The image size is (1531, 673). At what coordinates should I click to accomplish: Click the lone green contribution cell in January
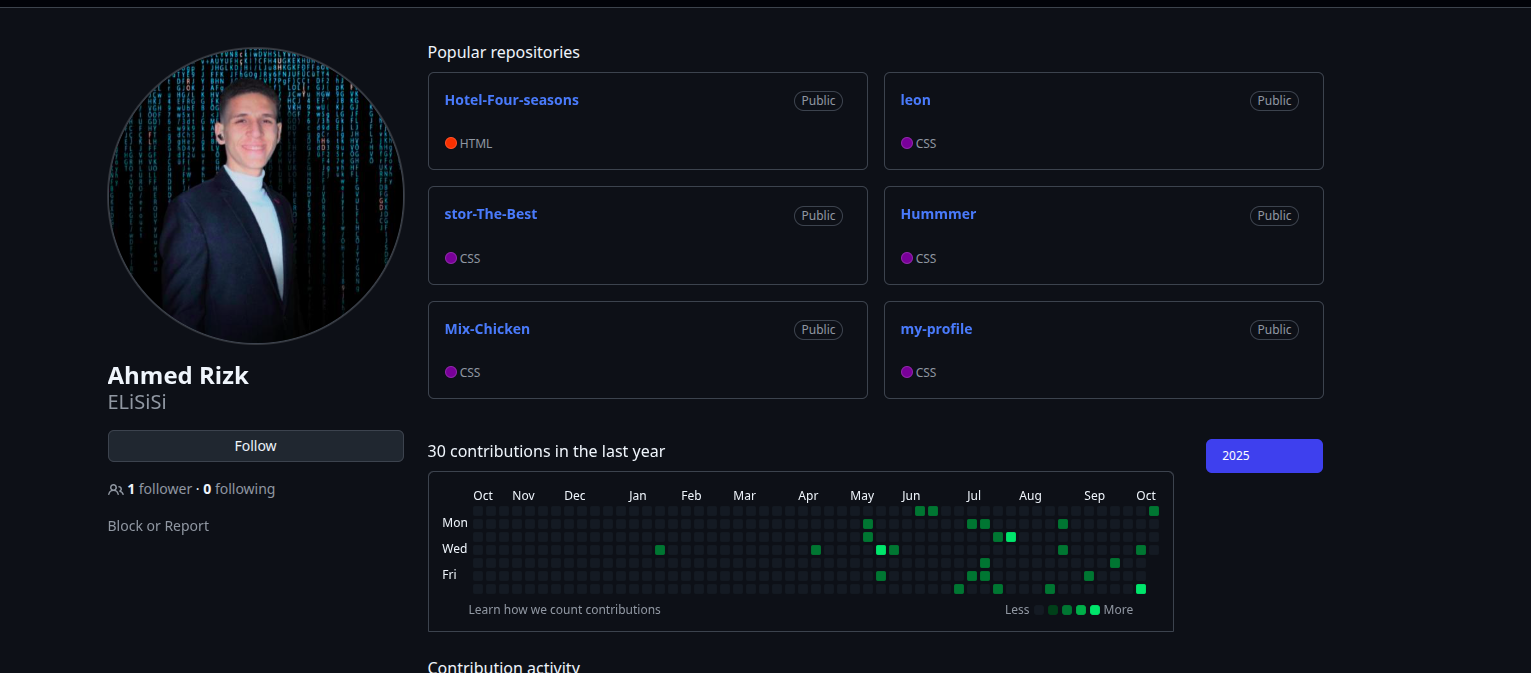660,550
